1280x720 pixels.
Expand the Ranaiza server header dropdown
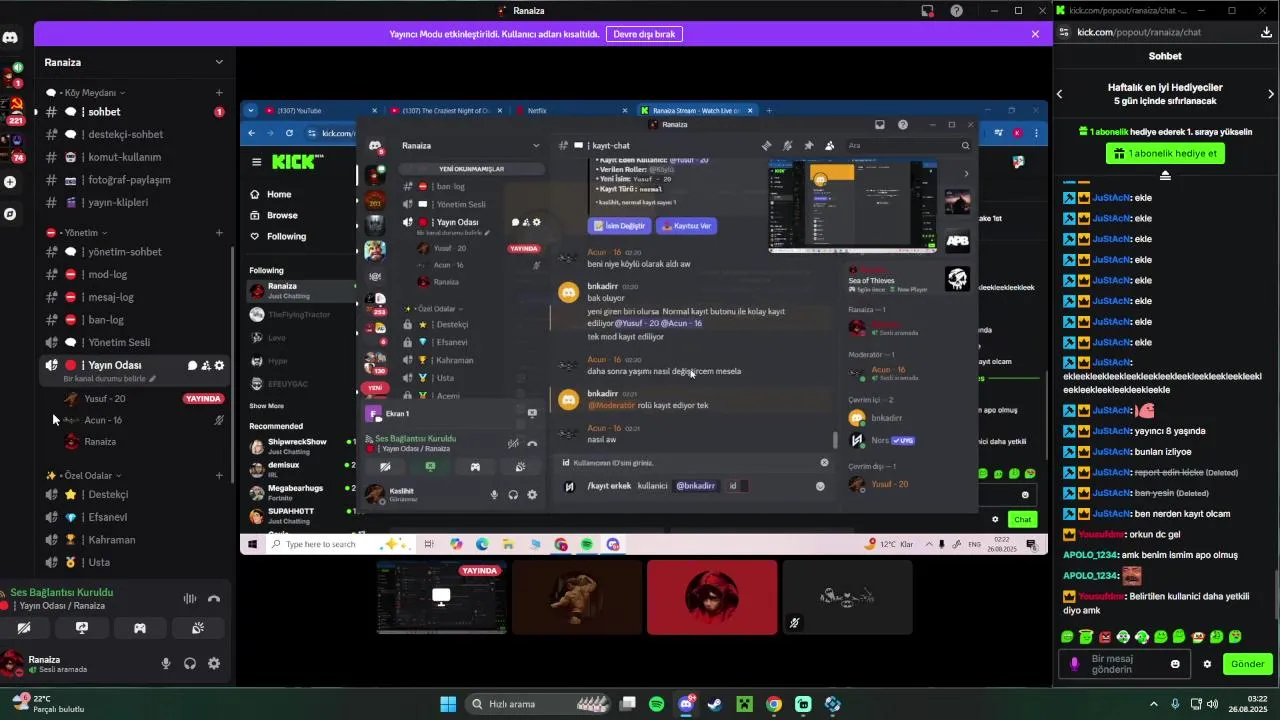pyautogui.click(x=219, y=62)
